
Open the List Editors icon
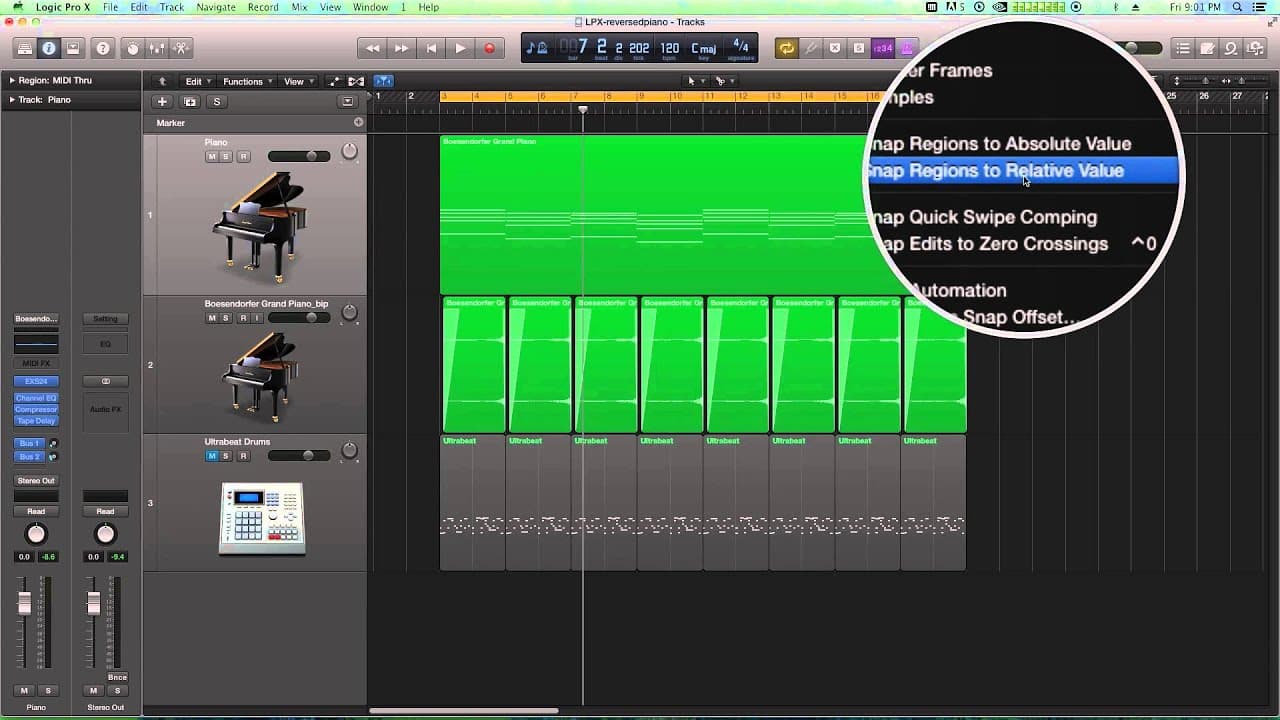[x=1183, y=48]
